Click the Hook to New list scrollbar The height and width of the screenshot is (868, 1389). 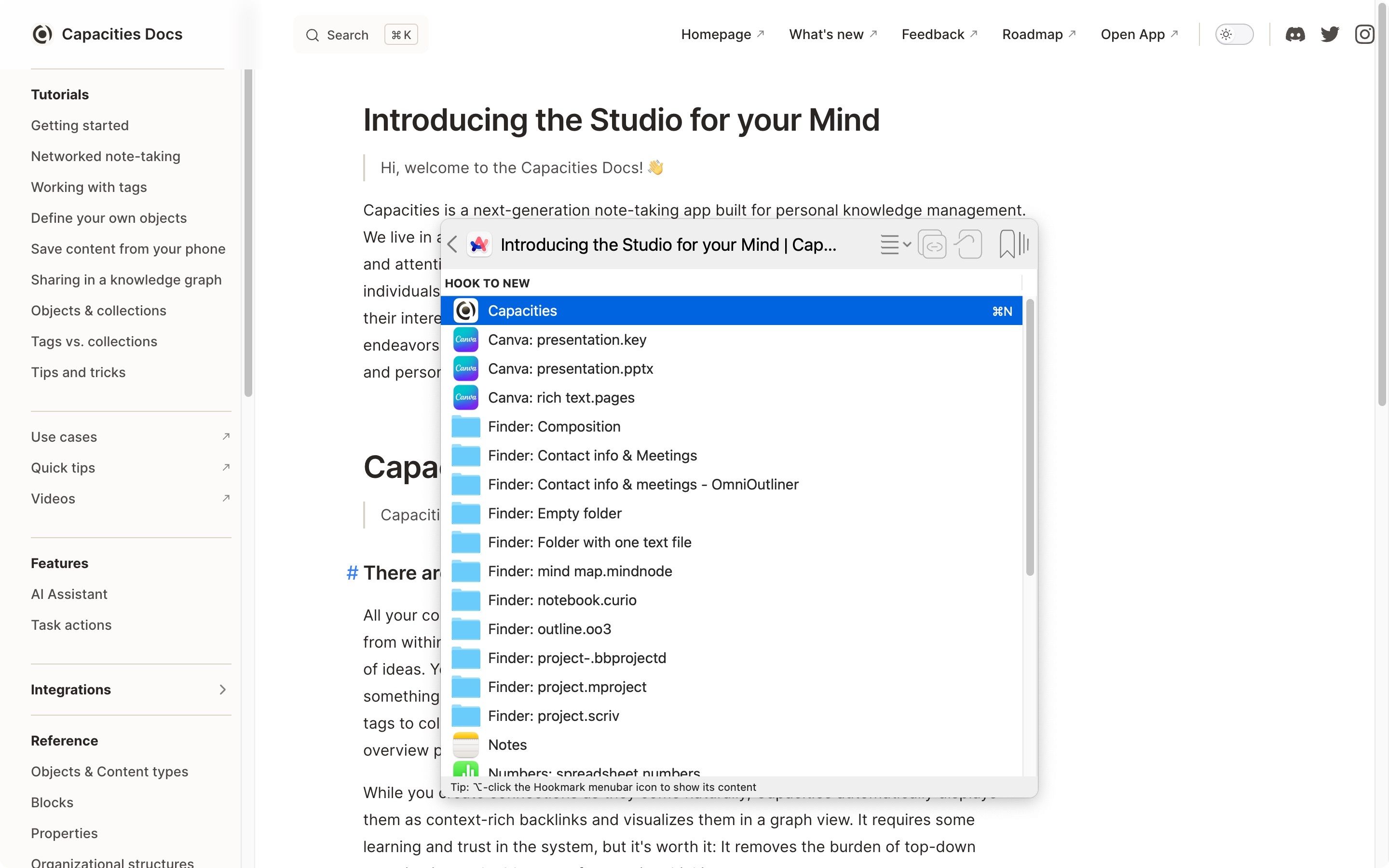click(1030, 436)
